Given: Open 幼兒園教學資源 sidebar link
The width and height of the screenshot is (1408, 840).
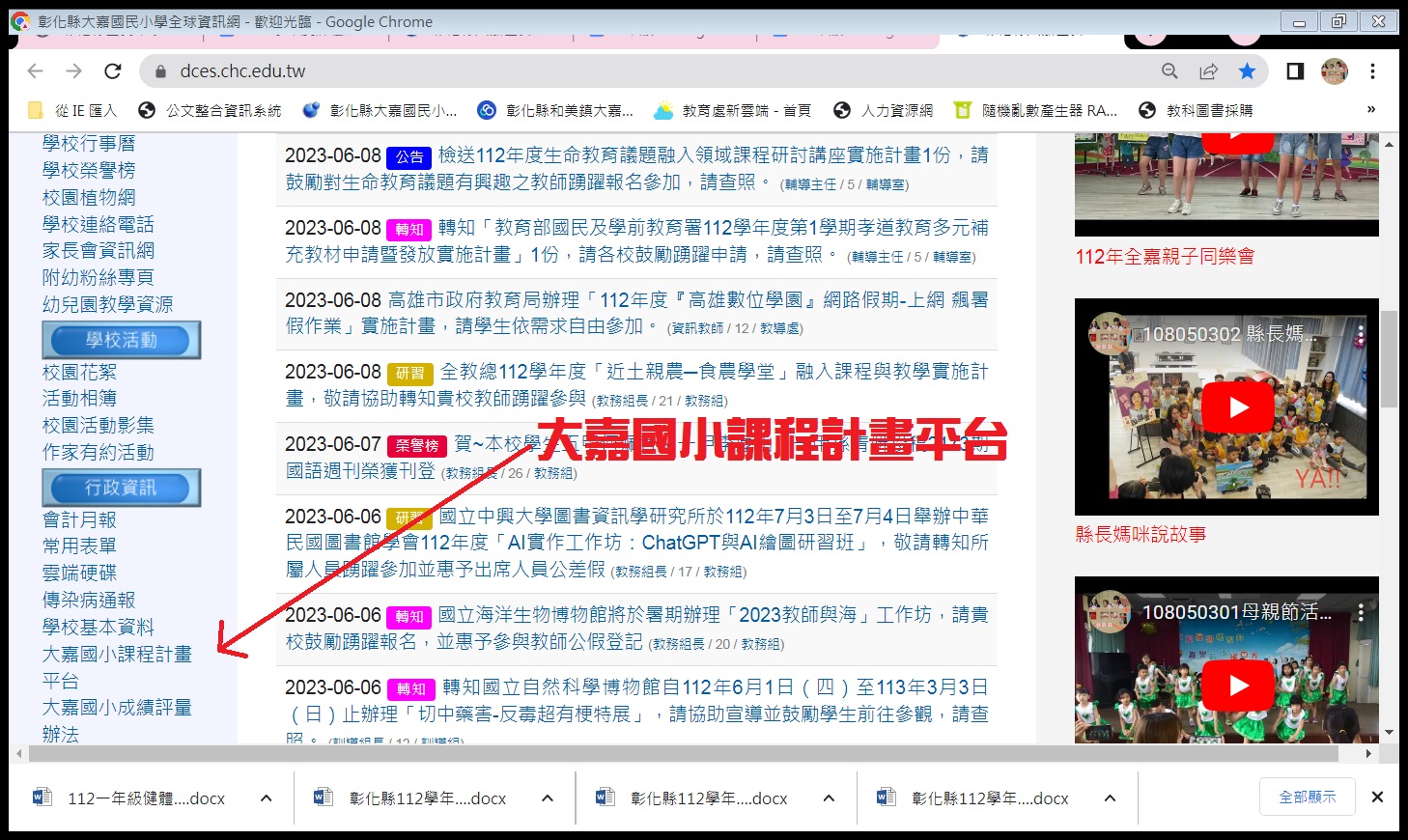Looking at the screenshot, I should coord(108,305).
